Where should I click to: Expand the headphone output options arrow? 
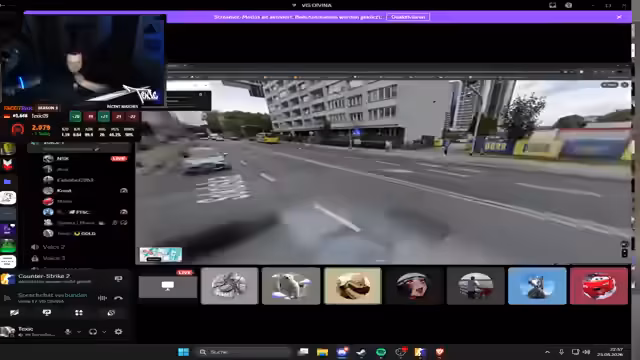pyautogui.click(x=104, y=332)
